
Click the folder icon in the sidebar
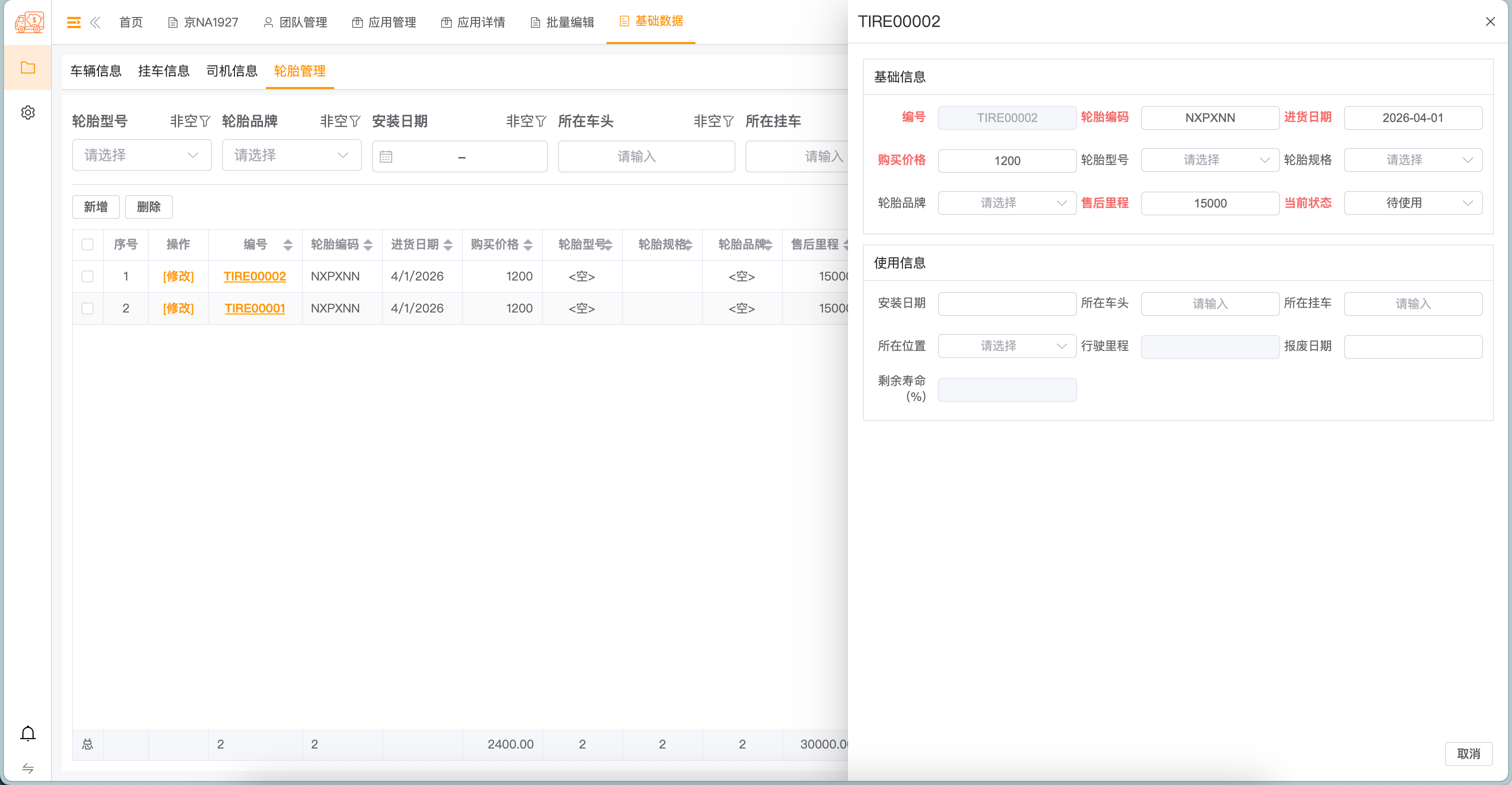27,67
